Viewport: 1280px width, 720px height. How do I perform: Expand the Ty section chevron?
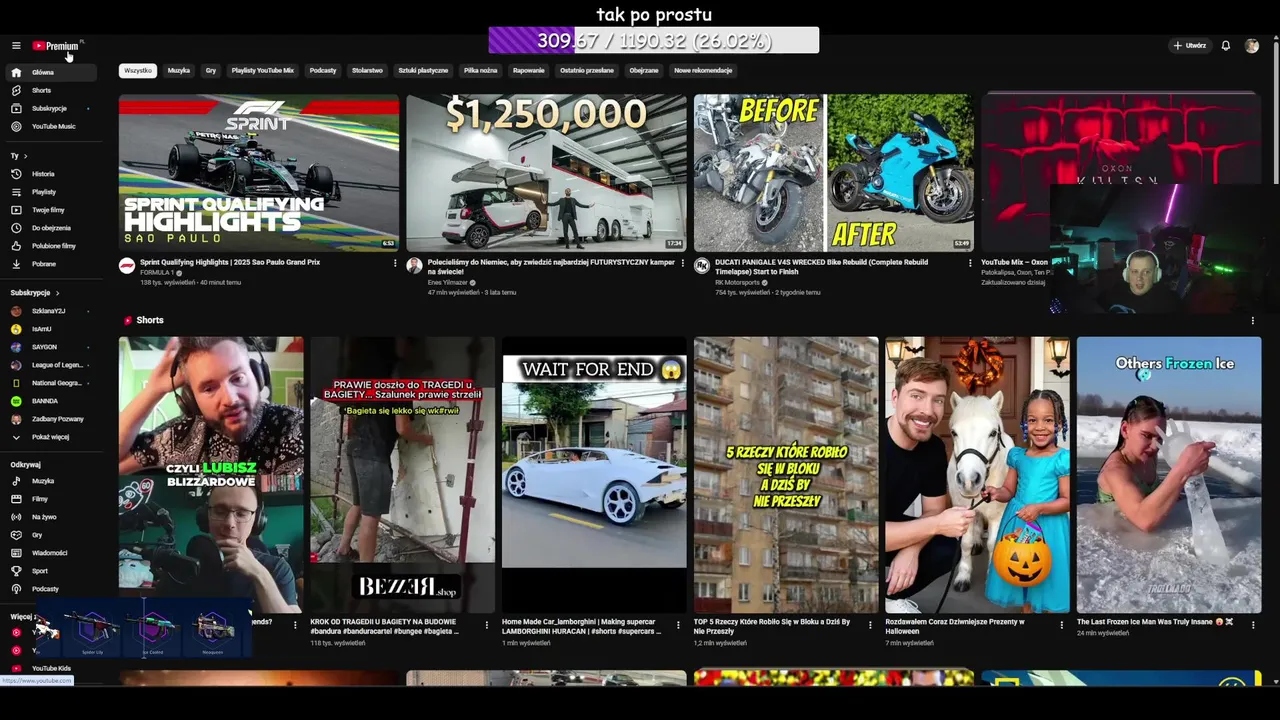tap(25, 156)
